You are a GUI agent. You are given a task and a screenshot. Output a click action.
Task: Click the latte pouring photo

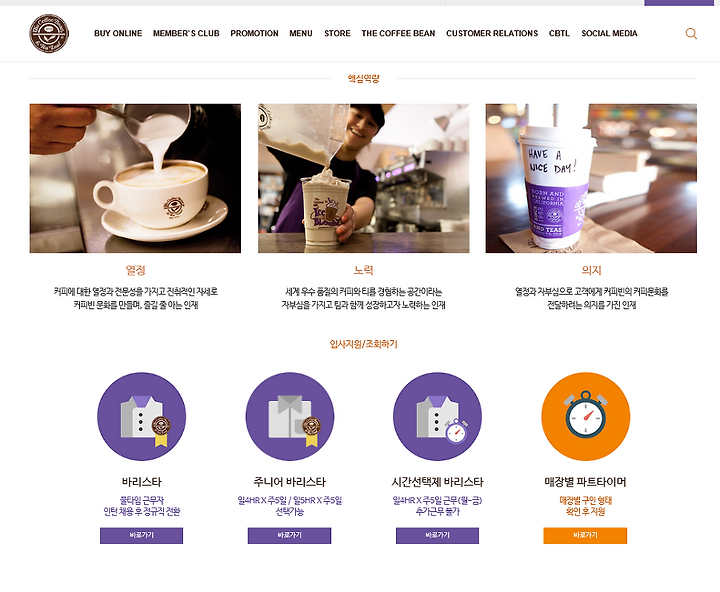pos(135,178)
